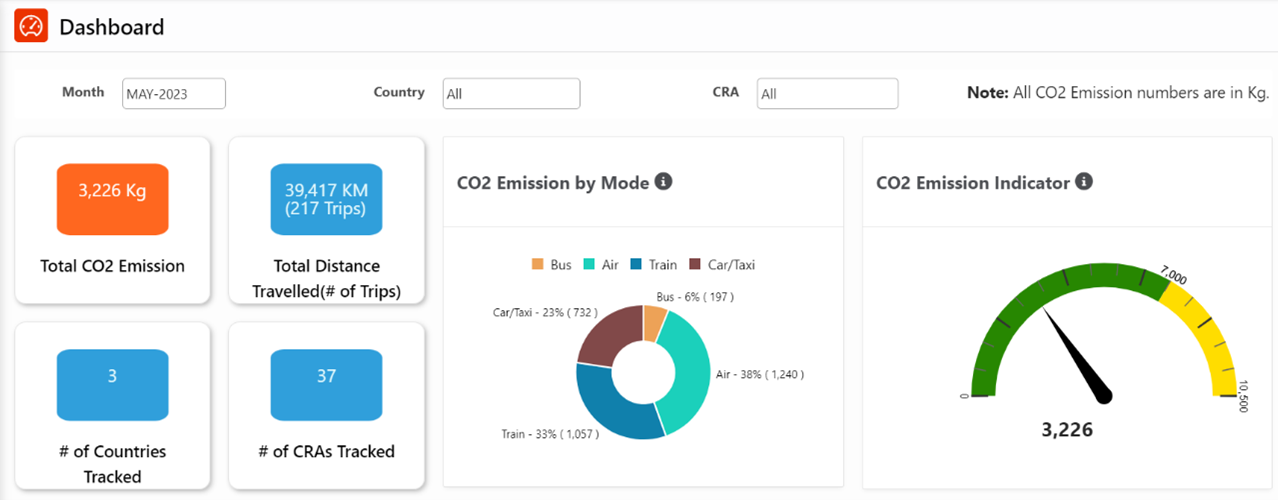Open the Month dropdown showing MAY-2023
Viewport: 1278px width, 500px height.
[x=174, y=94]
